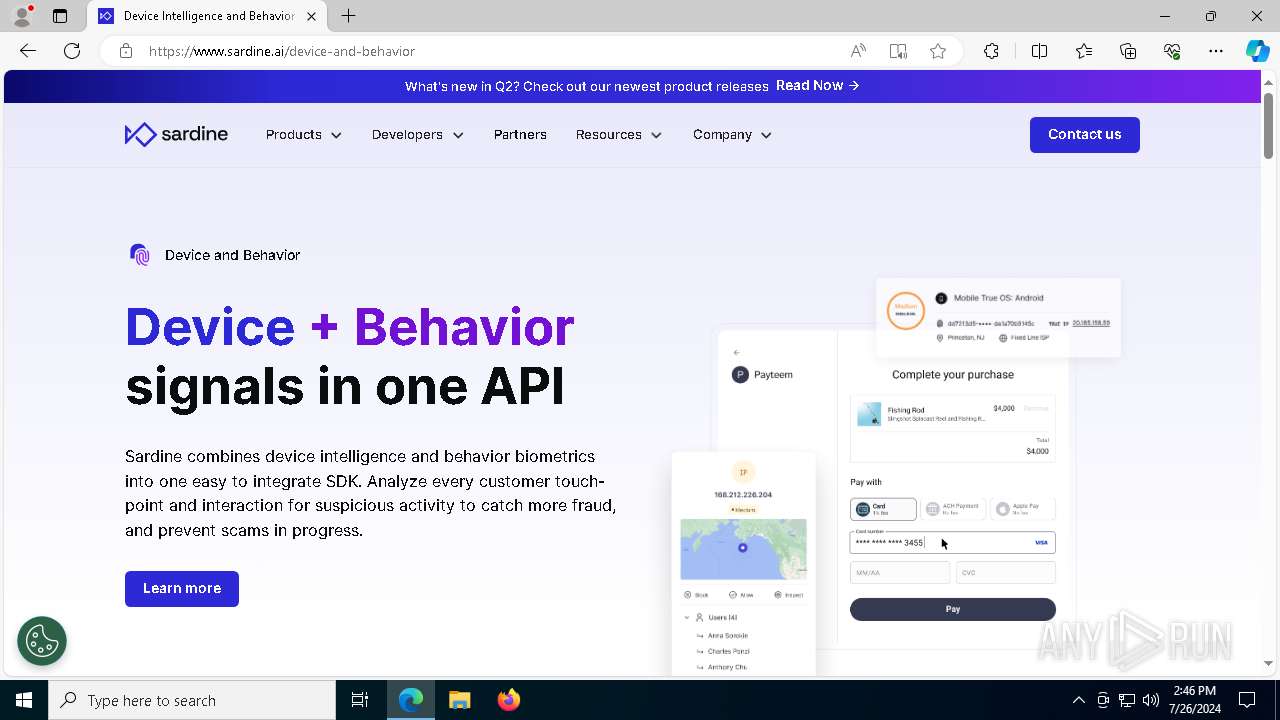The height and width of the screenshot is (720, 1280).
Task: Toggle Split screen icon
Action: click(x=1039, y=51)
